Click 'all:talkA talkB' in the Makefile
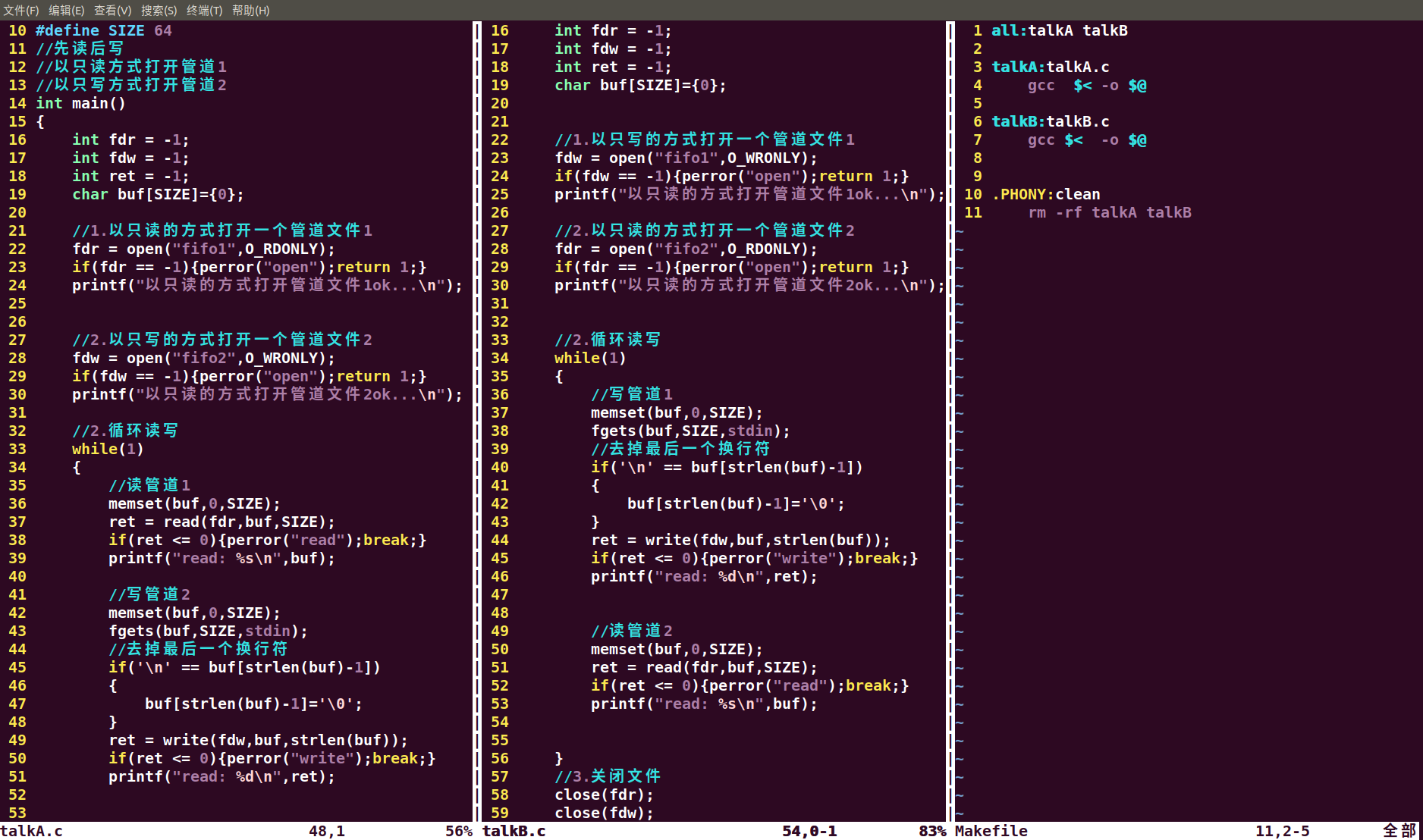The width and height of the screenshot is (1423, 840). 1060,30
